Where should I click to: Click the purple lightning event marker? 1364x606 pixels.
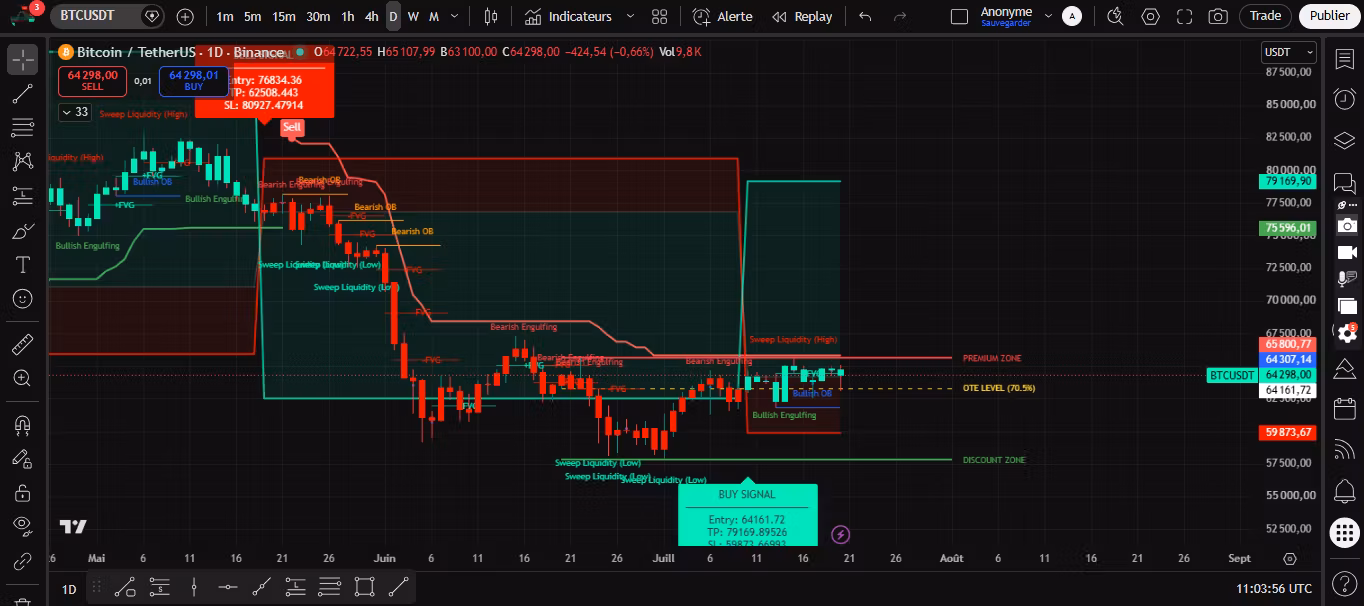click(840, 535)
